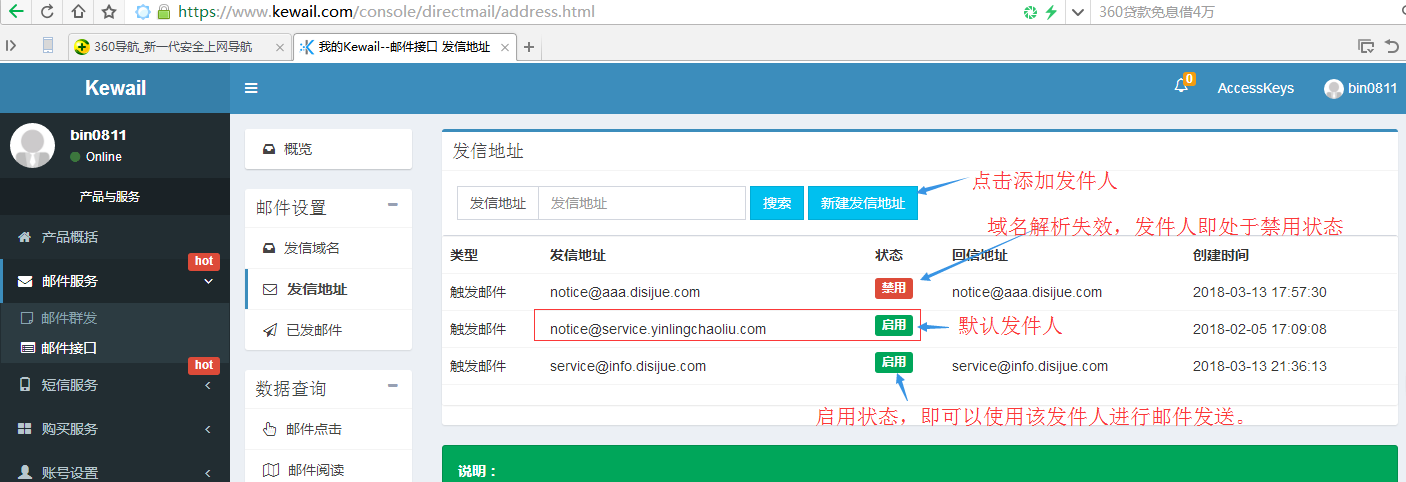
Task: Open 产品概括 in sidebar
Action: click(115, 237)
